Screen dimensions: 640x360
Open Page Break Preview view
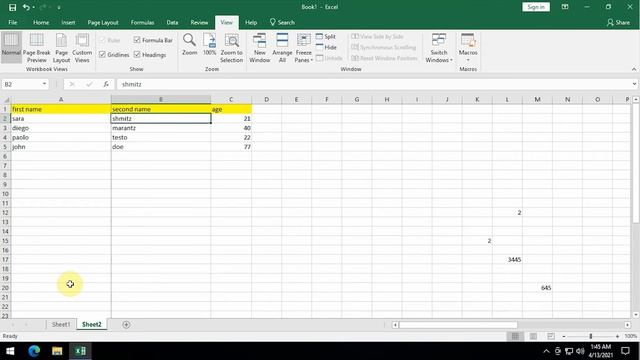tap(37, 47)
